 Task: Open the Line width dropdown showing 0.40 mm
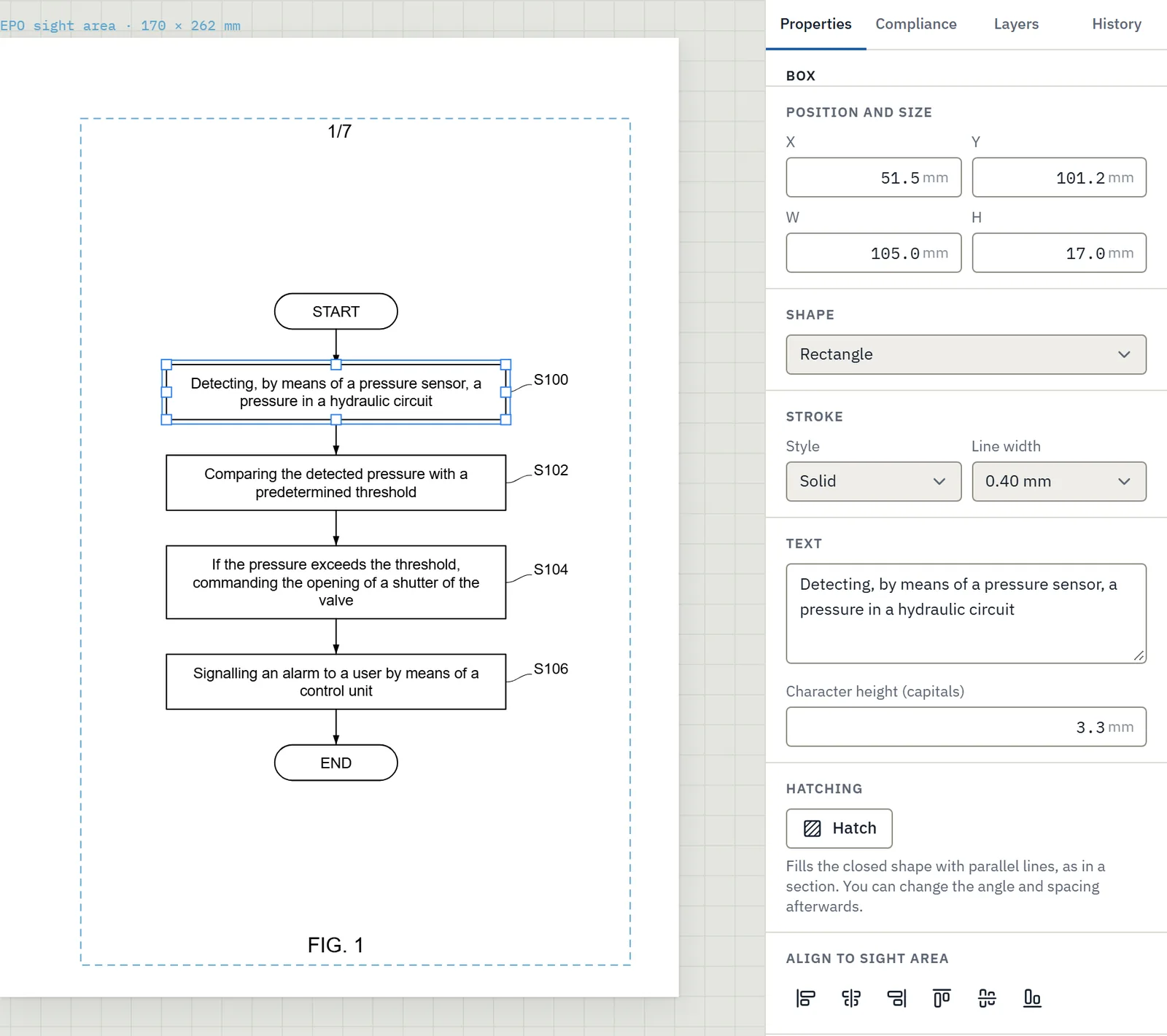(1059, 481)
